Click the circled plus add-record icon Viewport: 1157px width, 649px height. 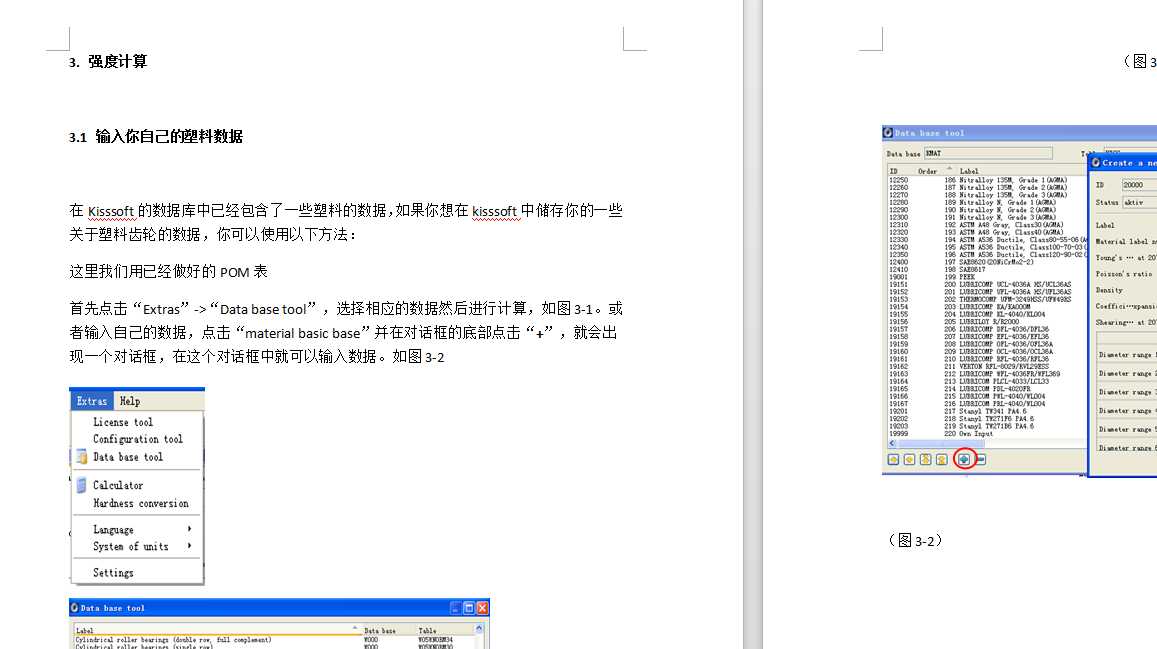click(x=964, y=459)
